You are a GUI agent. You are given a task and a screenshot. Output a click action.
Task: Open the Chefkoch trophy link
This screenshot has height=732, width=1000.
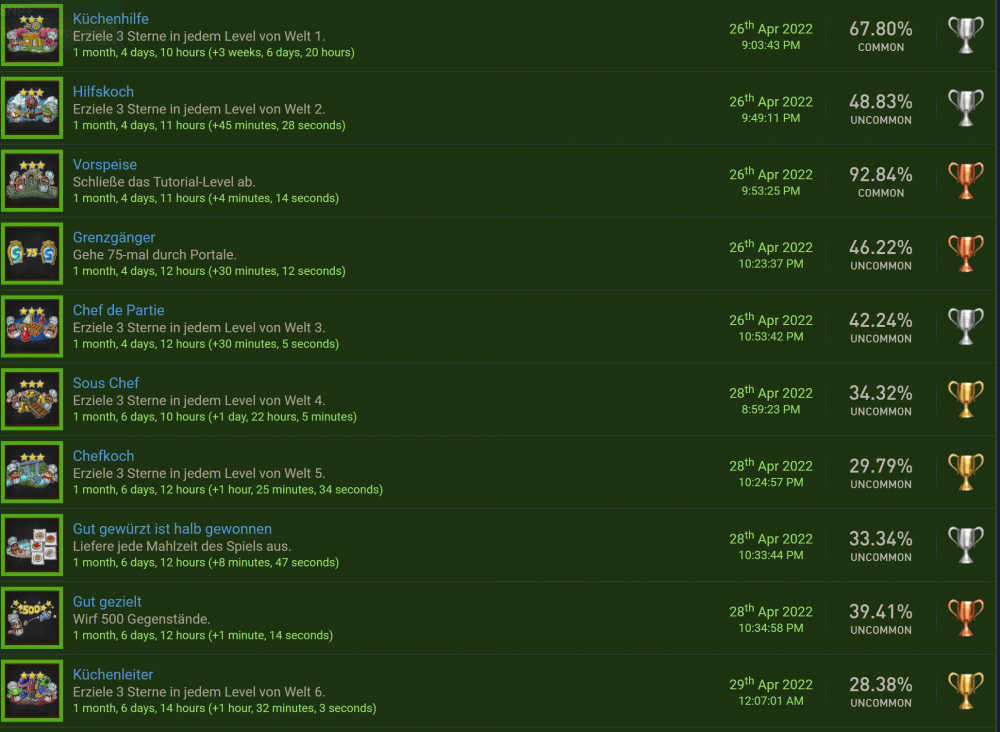103,456
